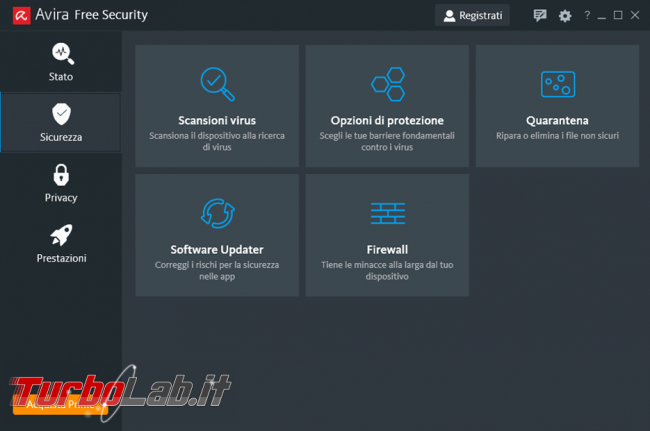
Task: Click 'Correggi i rischi per la sicurezza' description
Action: click(x=217, y=271)
